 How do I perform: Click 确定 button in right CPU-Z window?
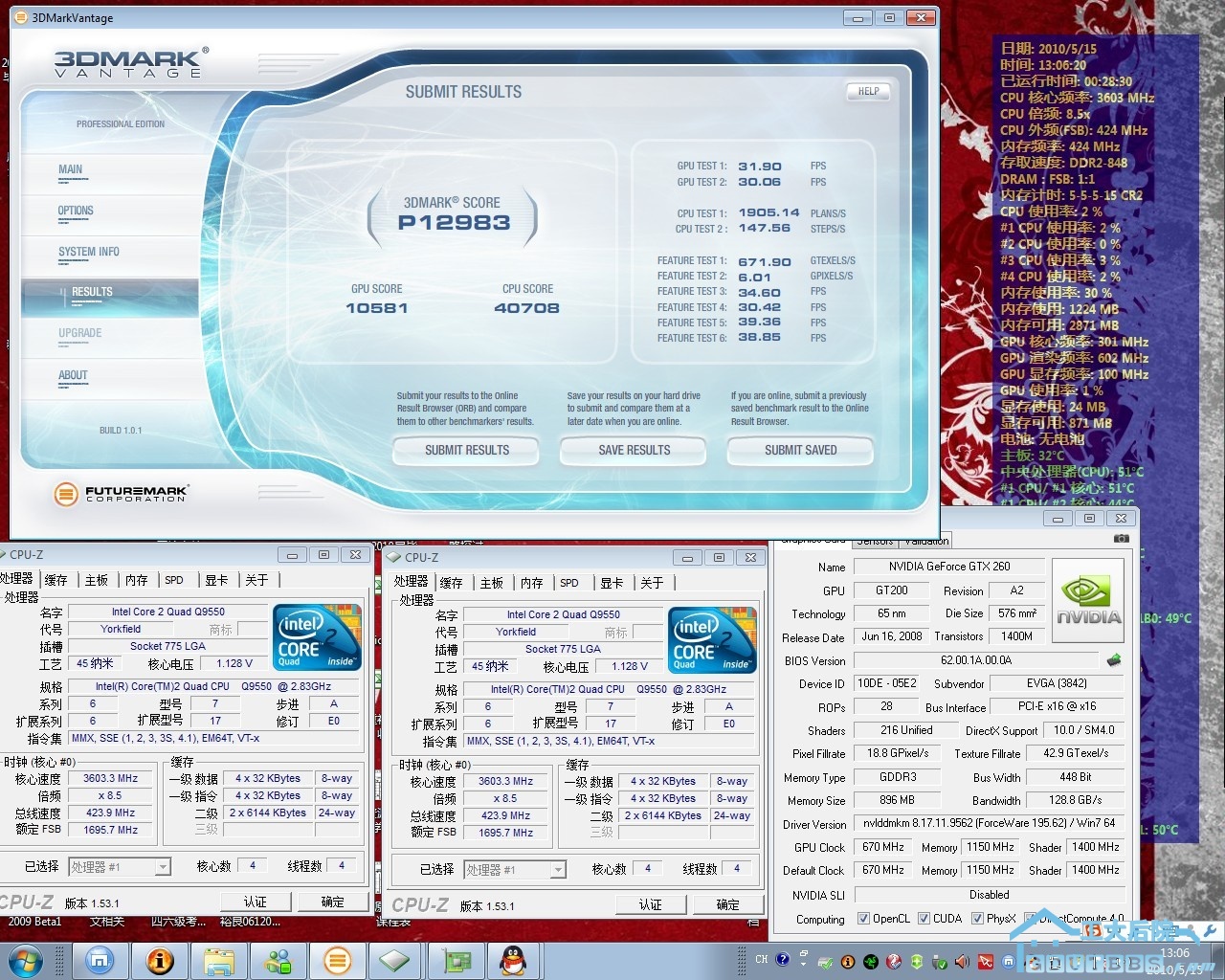click(727, 904)
